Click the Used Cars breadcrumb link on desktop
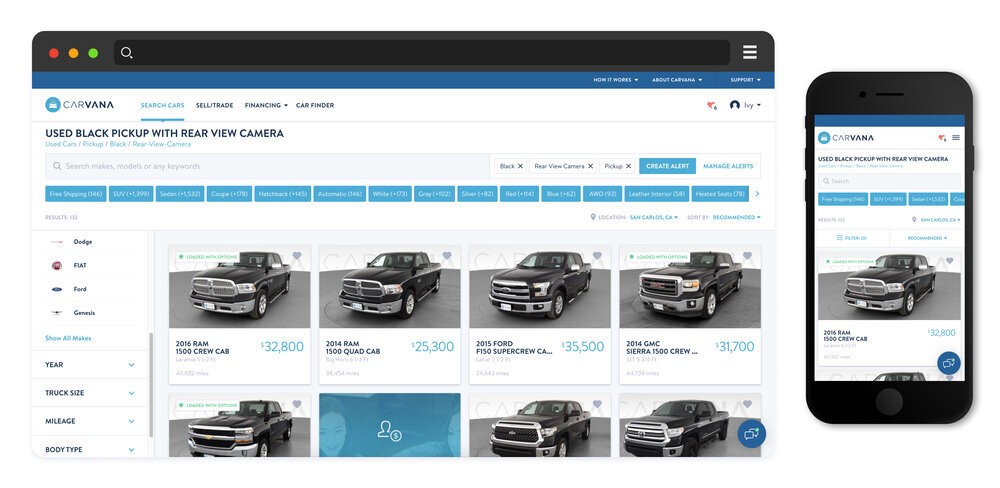 (x=61, y=144)
